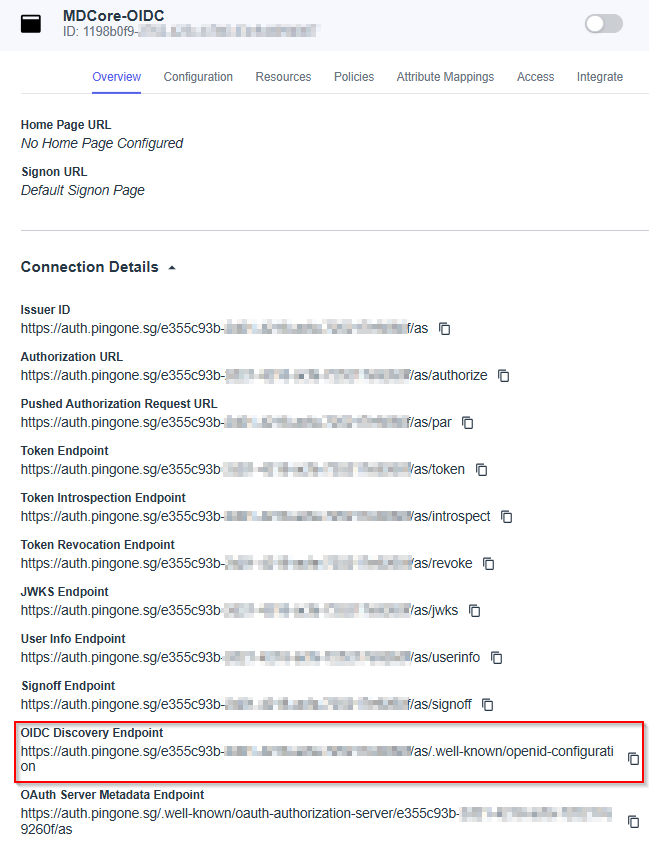Image resolution: width=649 pixels, height=851 pixels.
Task: Switch to the Configuration tab
Action: click(x=198, y=77)
